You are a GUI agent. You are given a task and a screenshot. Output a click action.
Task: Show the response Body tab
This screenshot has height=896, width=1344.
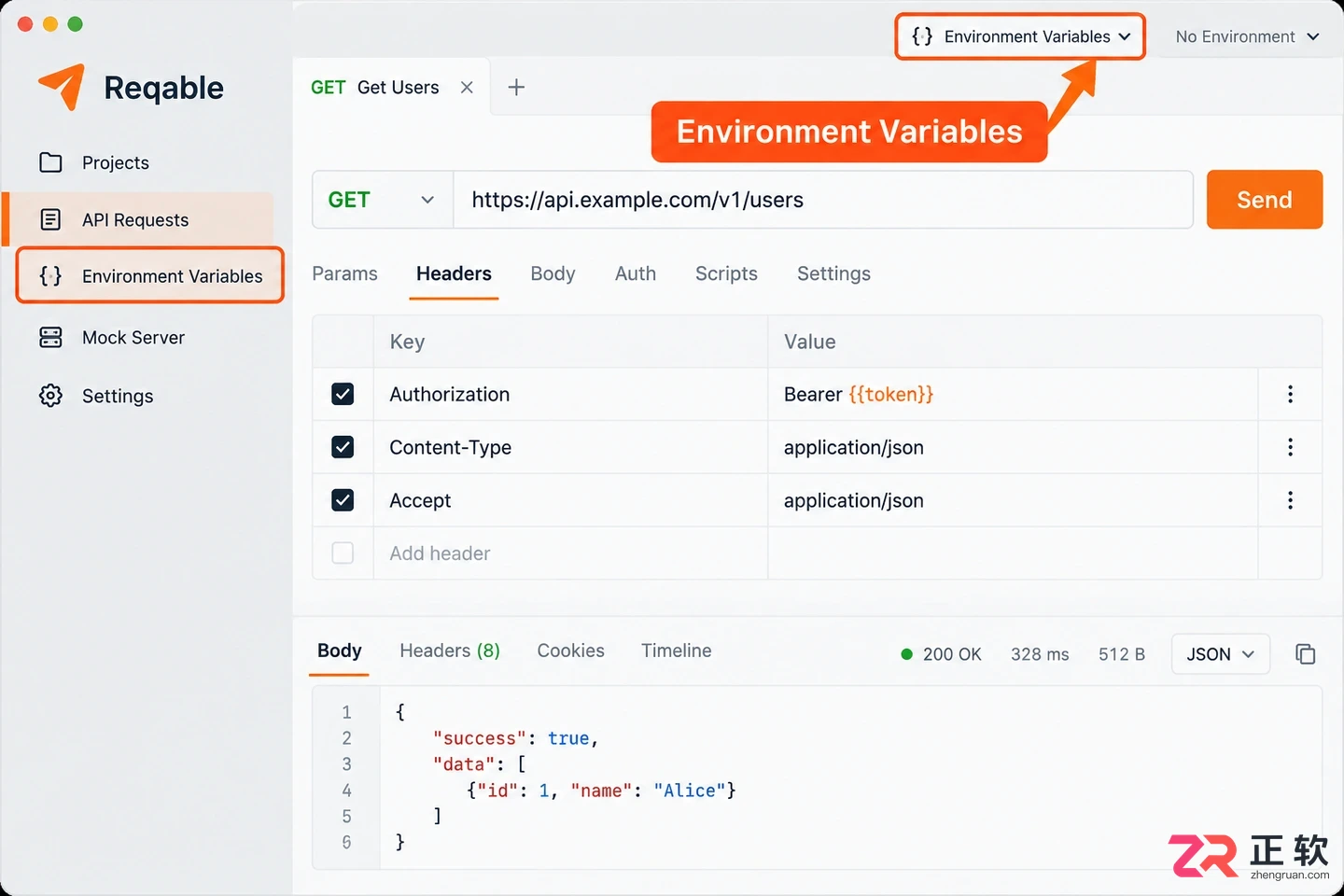pyautogui.click(x=339, y=651)
